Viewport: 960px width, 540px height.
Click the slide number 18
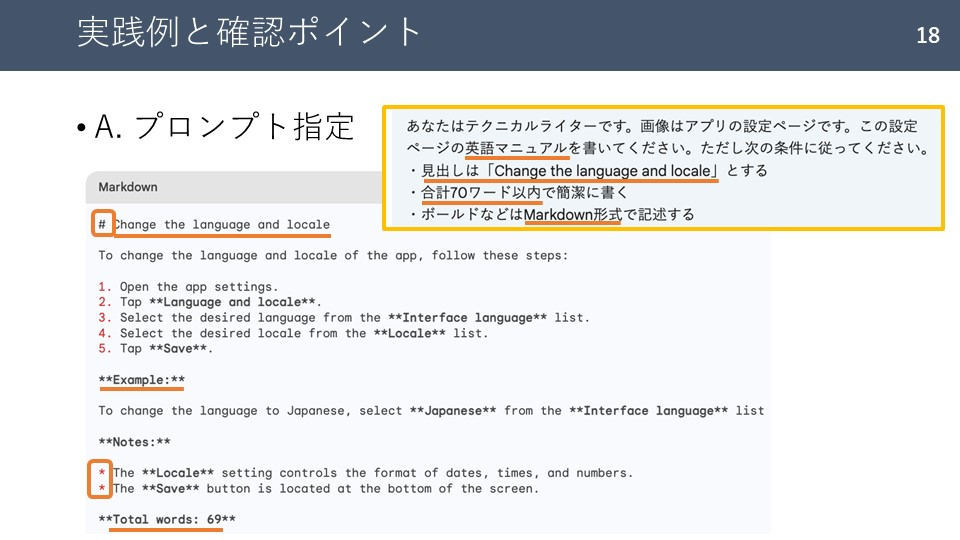click(x=928, y=36)
